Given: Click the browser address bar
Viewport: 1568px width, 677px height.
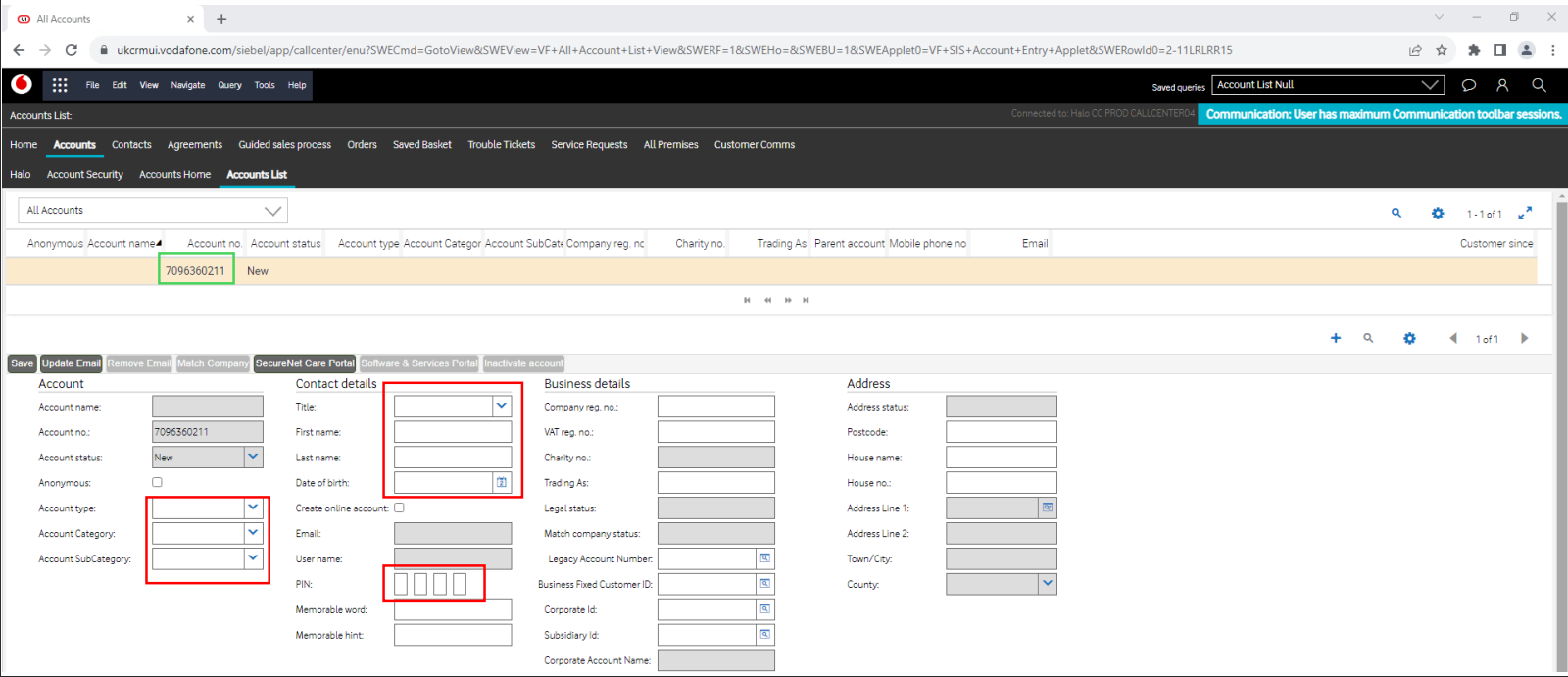Looking at the screenshot, I should point(748,50).
